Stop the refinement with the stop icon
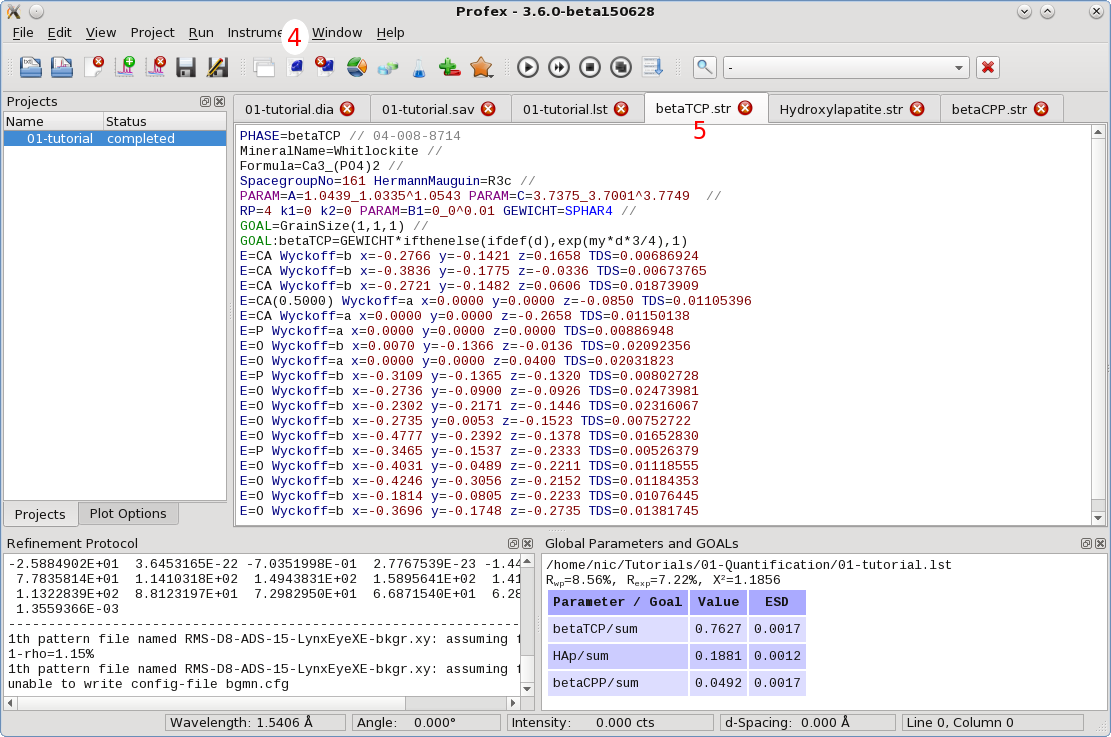This screenshot has height=737, width=1111. point(590,67)
